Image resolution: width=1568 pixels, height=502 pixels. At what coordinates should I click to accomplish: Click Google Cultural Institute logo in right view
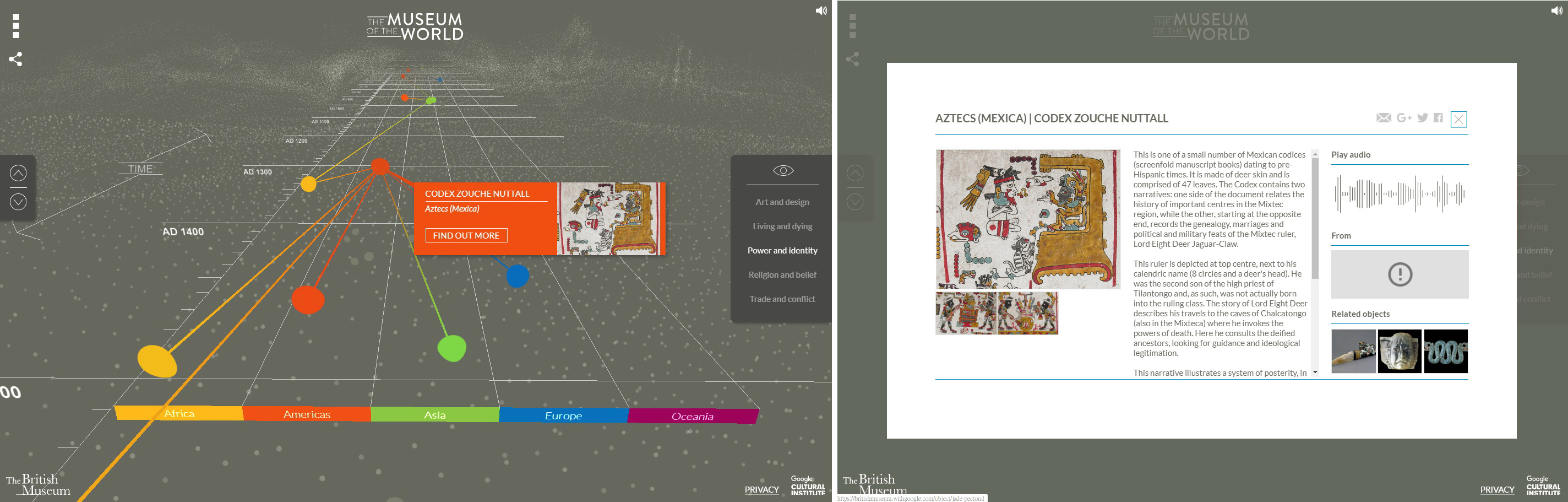pyautogui.click(x=1543, y=485)
